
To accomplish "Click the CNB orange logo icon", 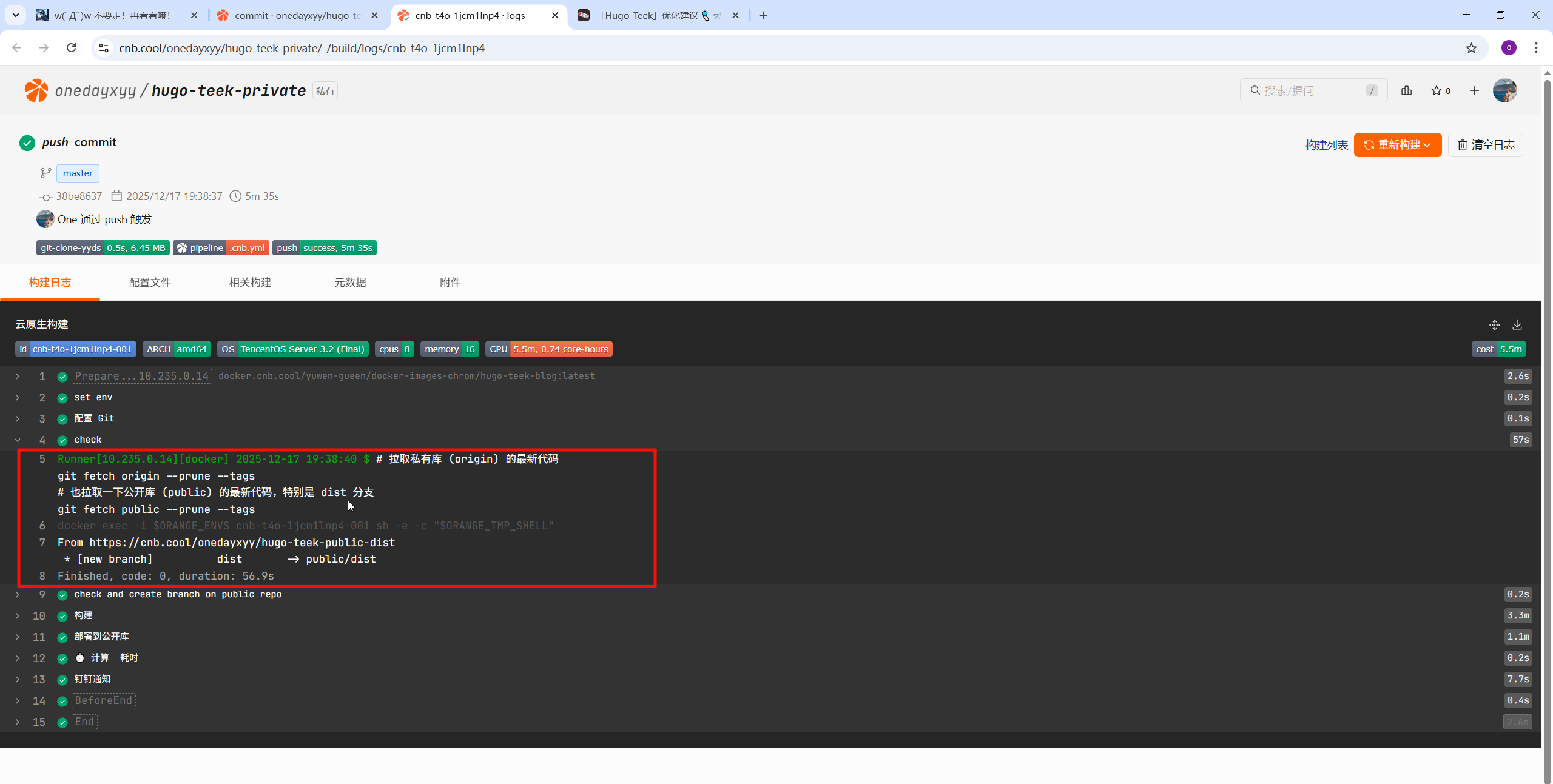I will click(36, 90).
